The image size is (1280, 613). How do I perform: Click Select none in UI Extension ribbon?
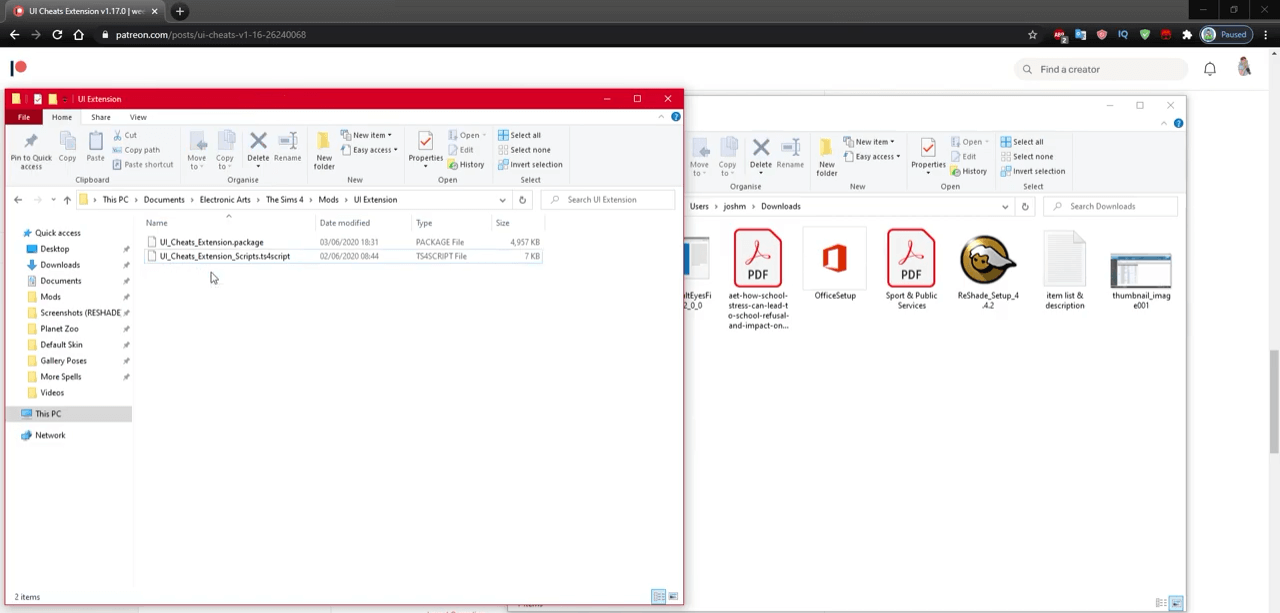point(524,150)
